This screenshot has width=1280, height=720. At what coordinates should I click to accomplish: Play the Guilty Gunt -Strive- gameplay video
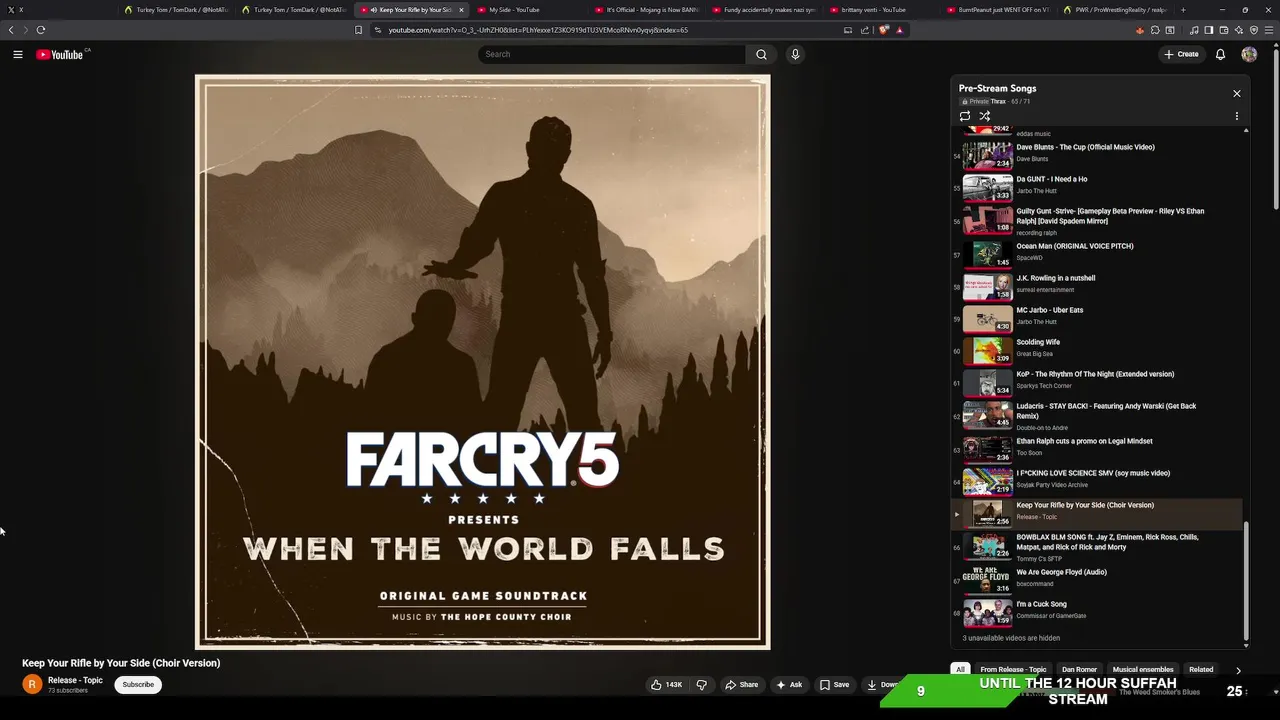pos(1098,221)
